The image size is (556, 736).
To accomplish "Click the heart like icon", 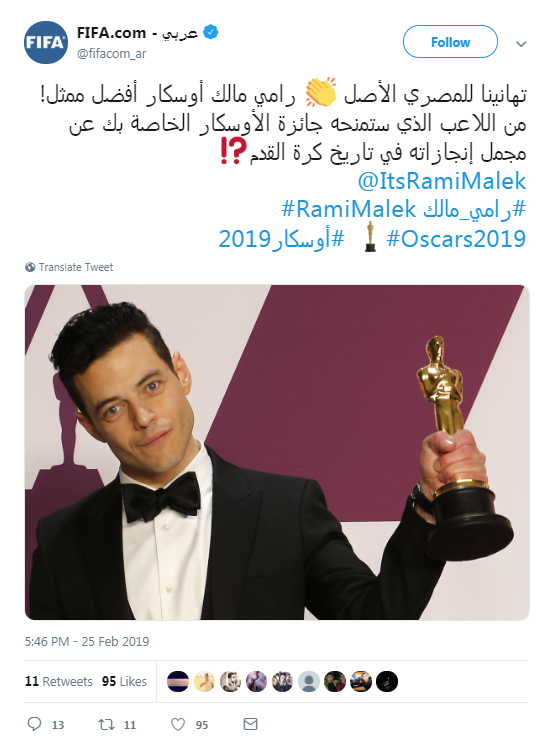I will pyautogui.click(x=177, y=724).
